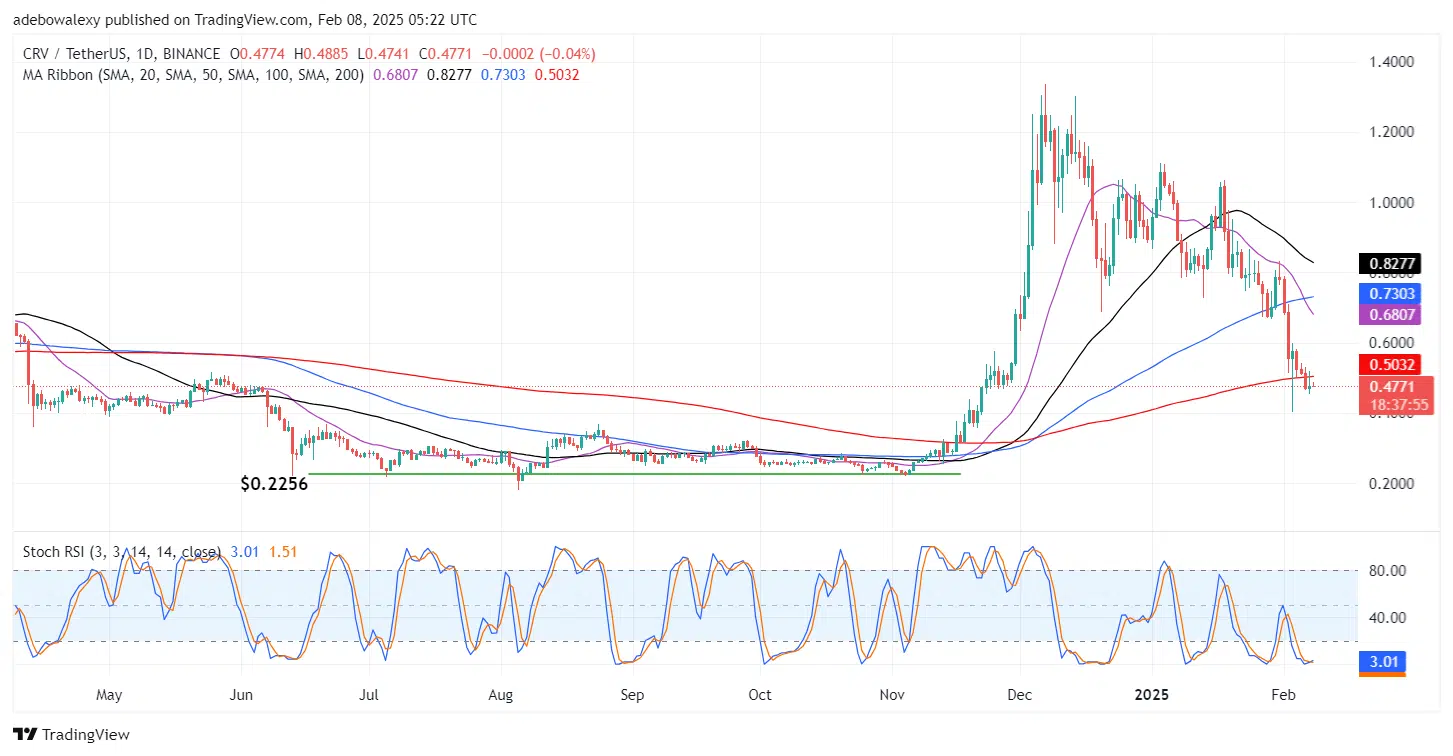This screenshot has height=756, width=1453.
Task: Click the black 0.8277 price axis label
Action: click(x=1386, y=264)
